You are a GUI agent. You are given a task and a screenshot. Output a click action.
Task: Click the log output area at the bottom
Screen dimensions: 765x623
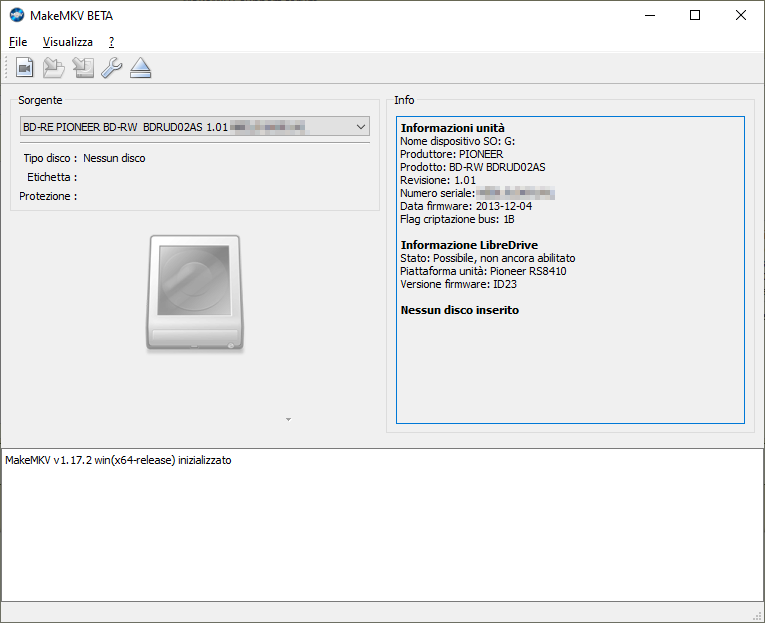(382, 525)
